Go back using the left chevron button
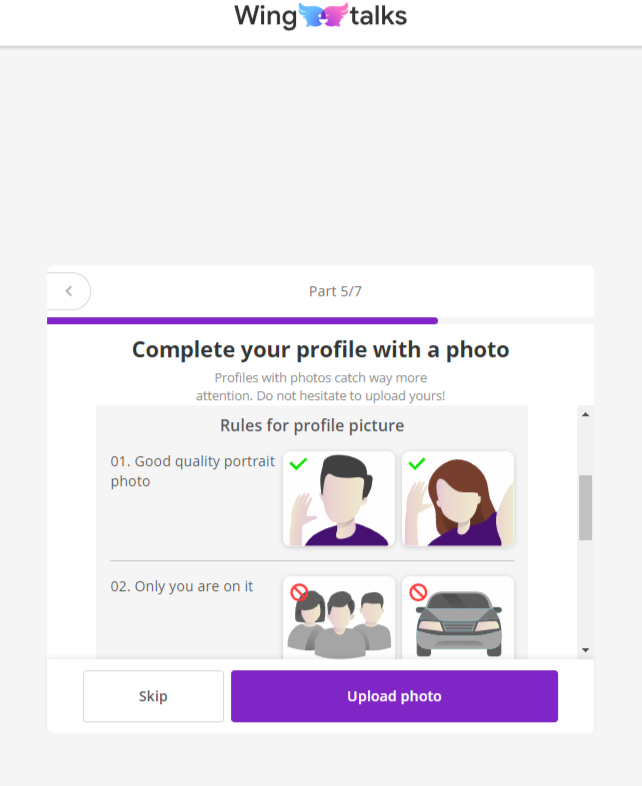The width and height of the screenshot is (642, 786). 68,291
